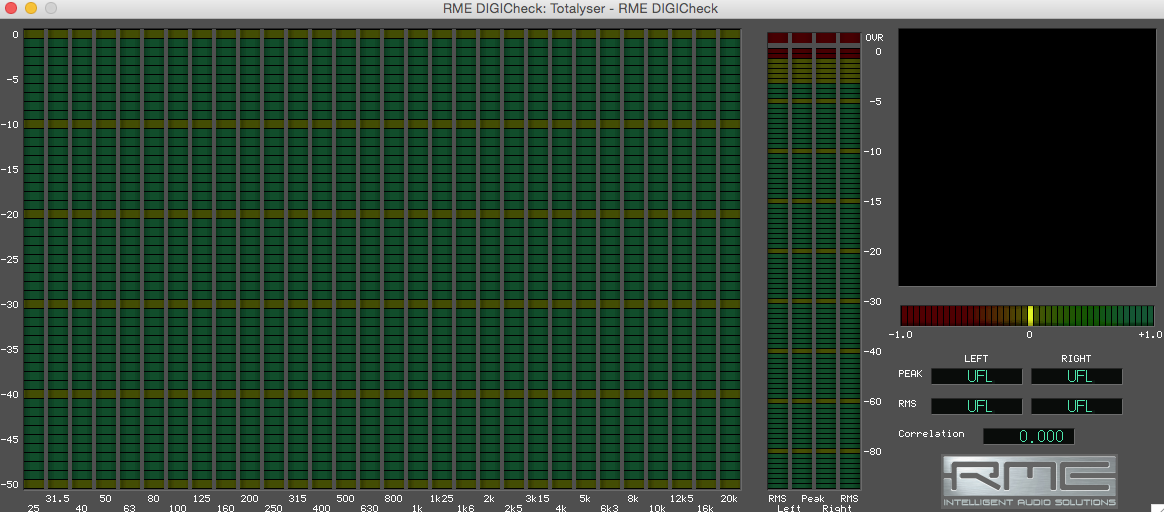Viewport: 1164px width, 512px height.
Task: Click the 20k frequency label
Action: tap(730, 498)
